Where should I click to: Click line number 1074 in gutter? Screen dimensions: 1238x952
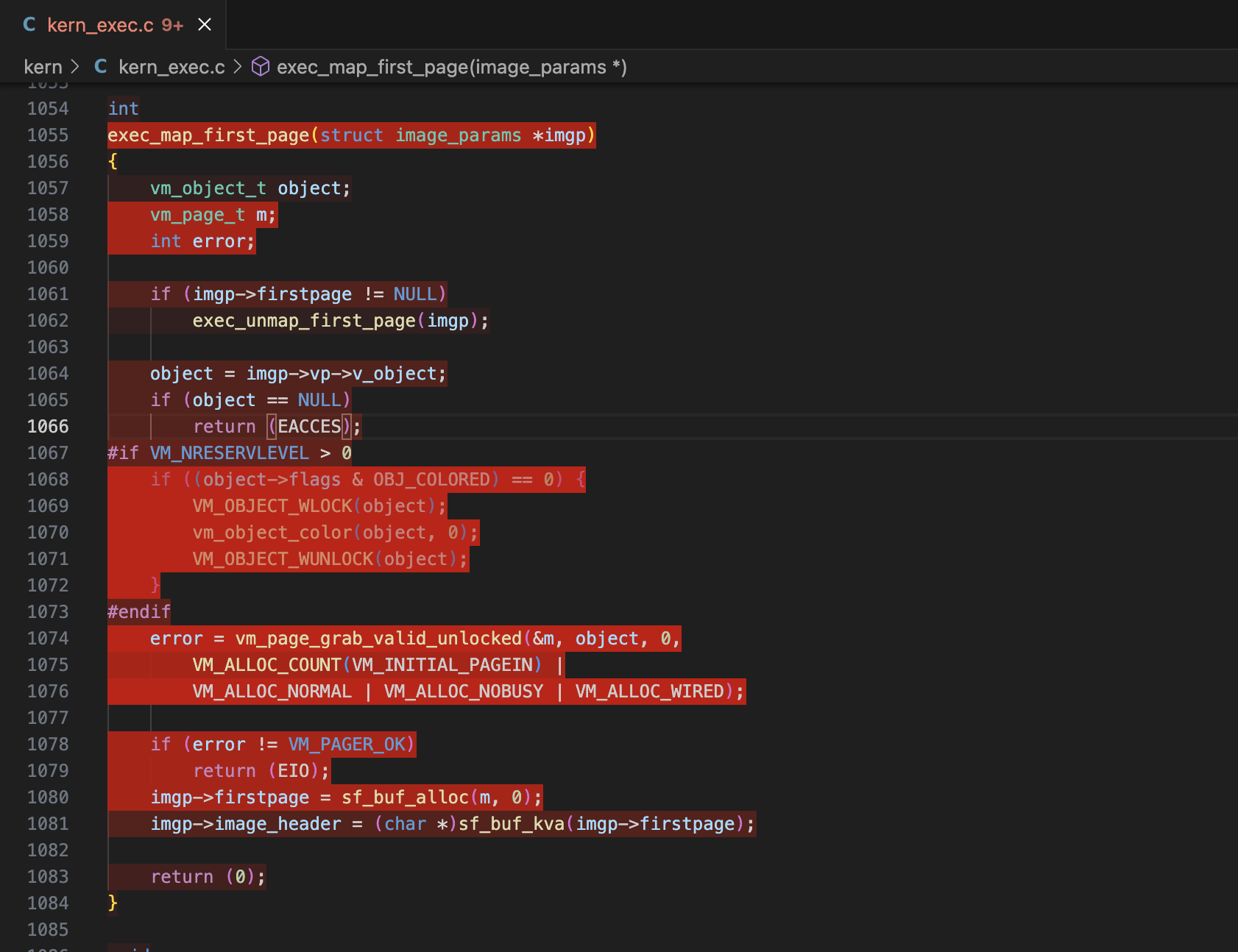coord(48,639)
